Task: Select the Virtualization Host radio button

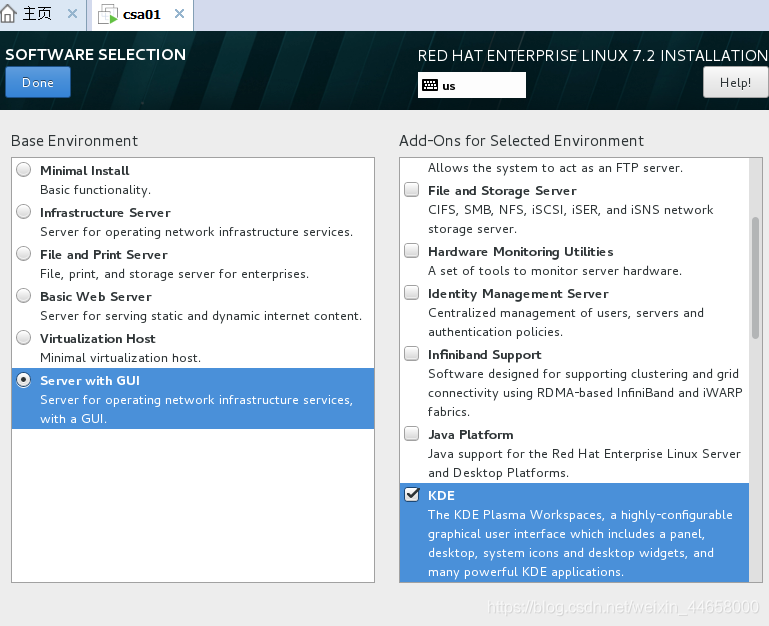Action: [24, 338]
